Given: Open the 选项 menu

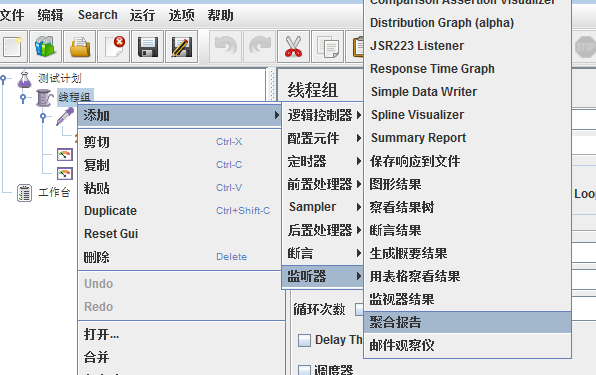Looking at the screenshot, I should [x=181, y=15].
